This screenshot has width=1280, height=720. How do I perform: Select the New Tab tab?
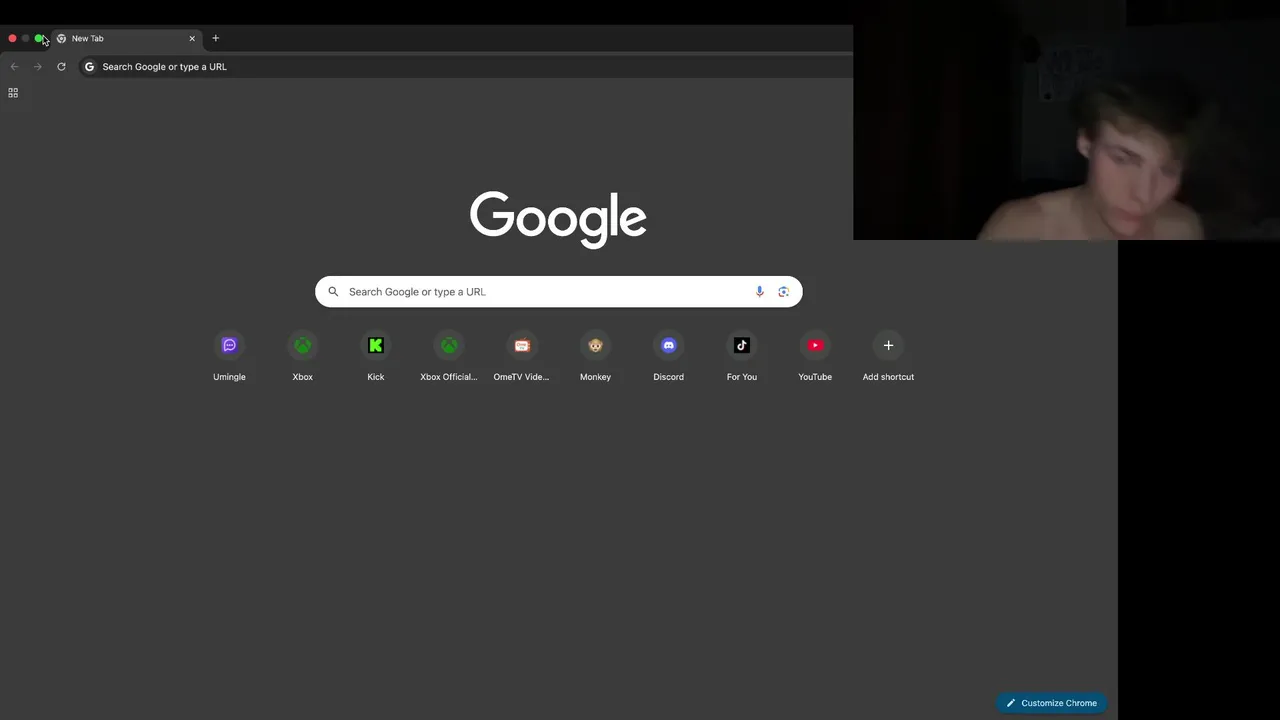click(x=126, y=38)
